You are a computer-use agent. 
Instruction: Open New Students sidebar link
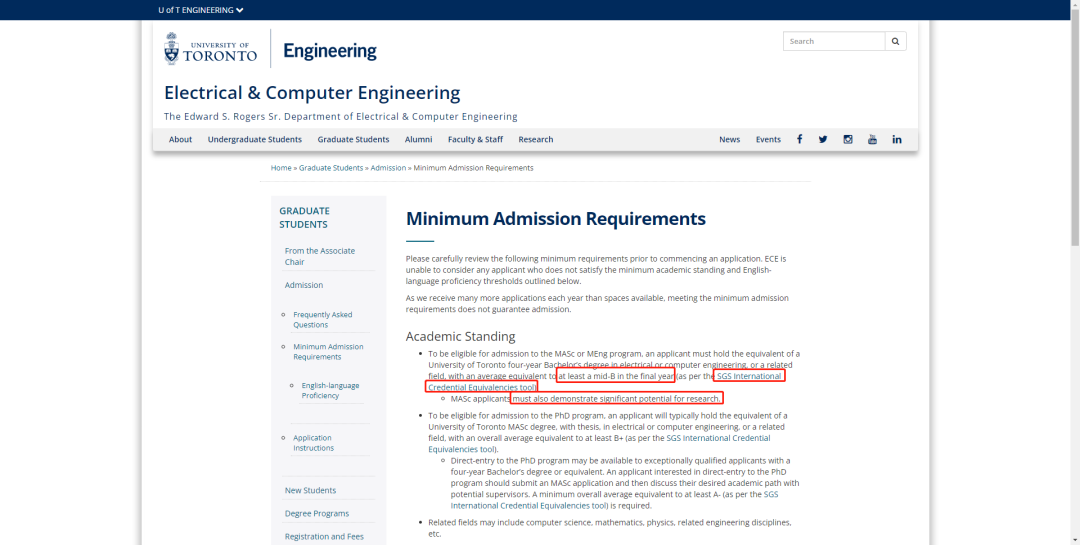311,491
